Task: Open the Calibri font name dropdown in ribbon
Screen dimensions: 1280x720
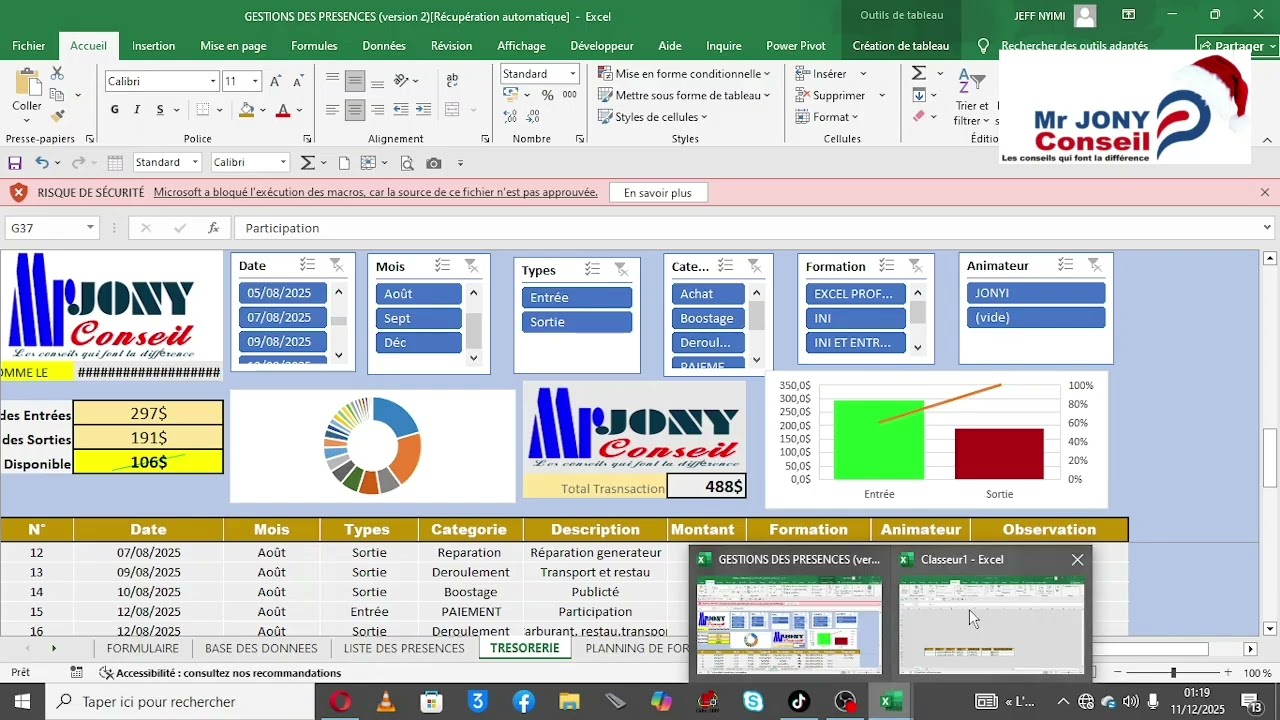Action: (x=213, y=82)
